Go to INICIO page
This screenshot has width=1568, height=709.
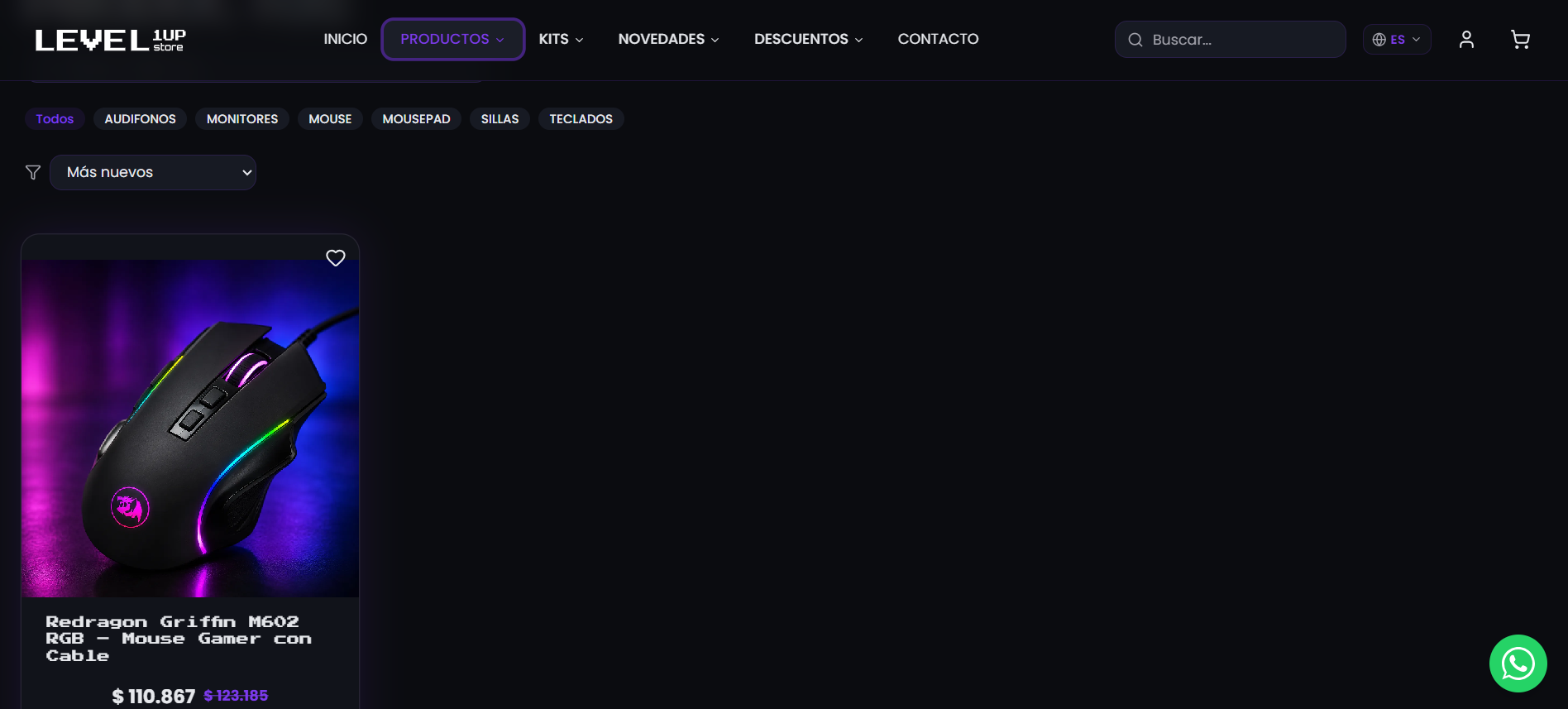coord(345,39)
